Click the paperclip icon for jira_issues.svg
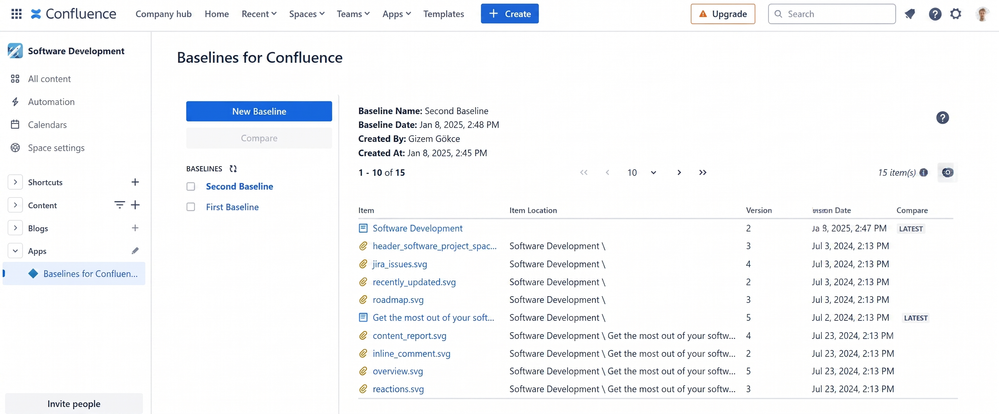999x414 pixels. [363, 264]
